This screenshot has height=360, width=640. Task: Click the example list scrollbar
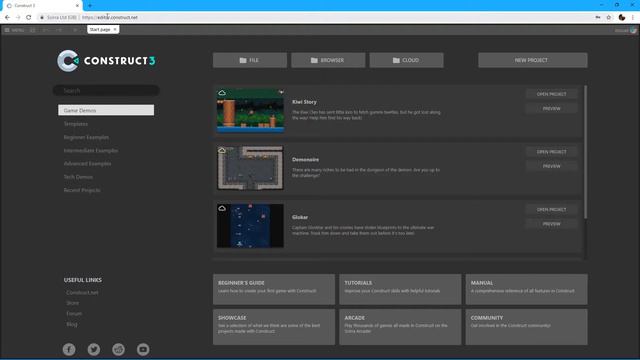pyautogui.click(x=586, y=152)
